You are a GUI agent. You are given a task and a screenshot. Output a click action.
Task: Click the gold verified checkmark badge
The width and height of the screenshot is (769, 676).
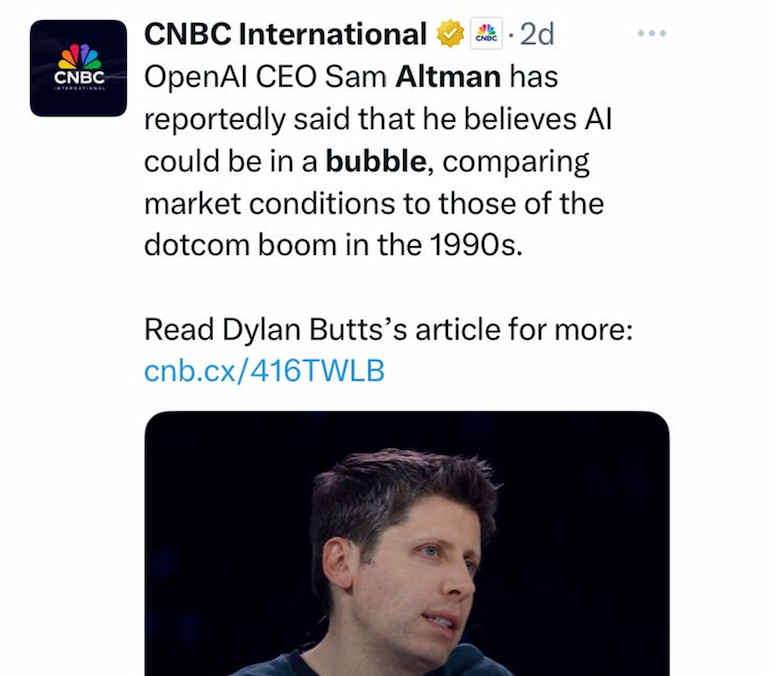(450, 35)
